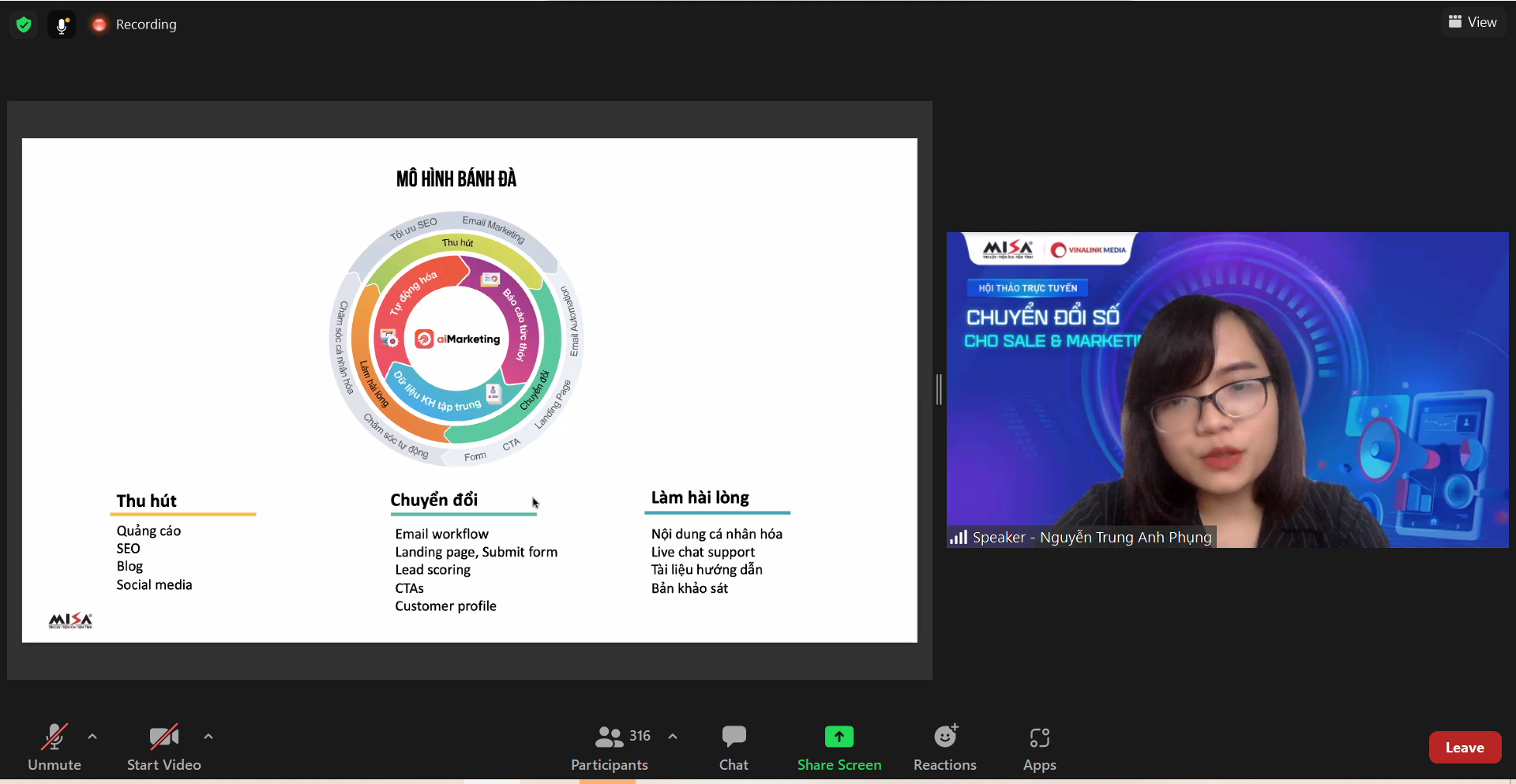Image resolution: width=1516 pixels, height=784 pixels.
Task: Click the green Share Screen icon
Action: pos(839,737)
